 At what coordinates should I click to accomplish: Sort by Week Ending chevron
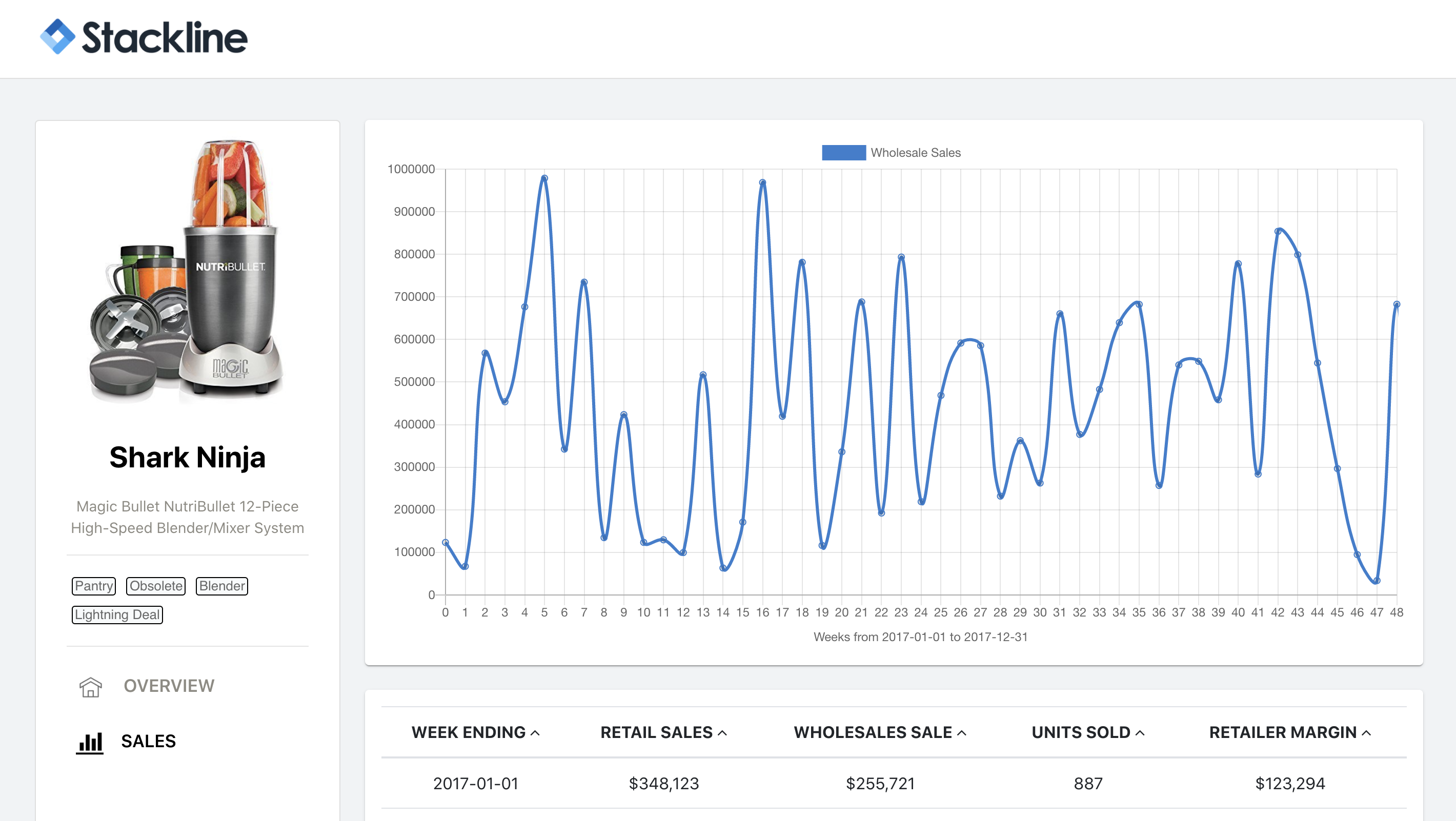535,733
